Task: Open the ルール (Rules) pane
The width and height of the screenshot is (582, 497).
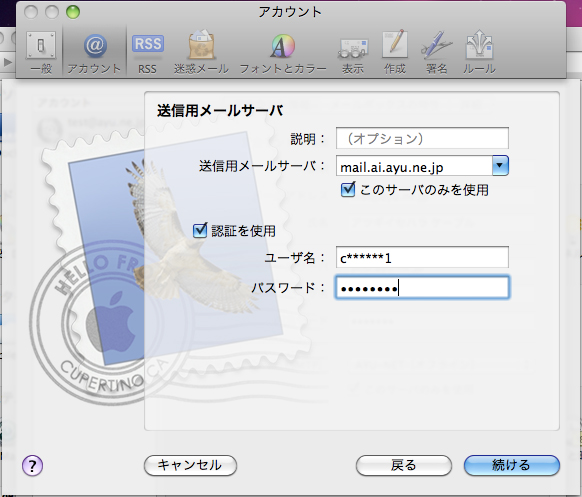Action: point(479,52)
